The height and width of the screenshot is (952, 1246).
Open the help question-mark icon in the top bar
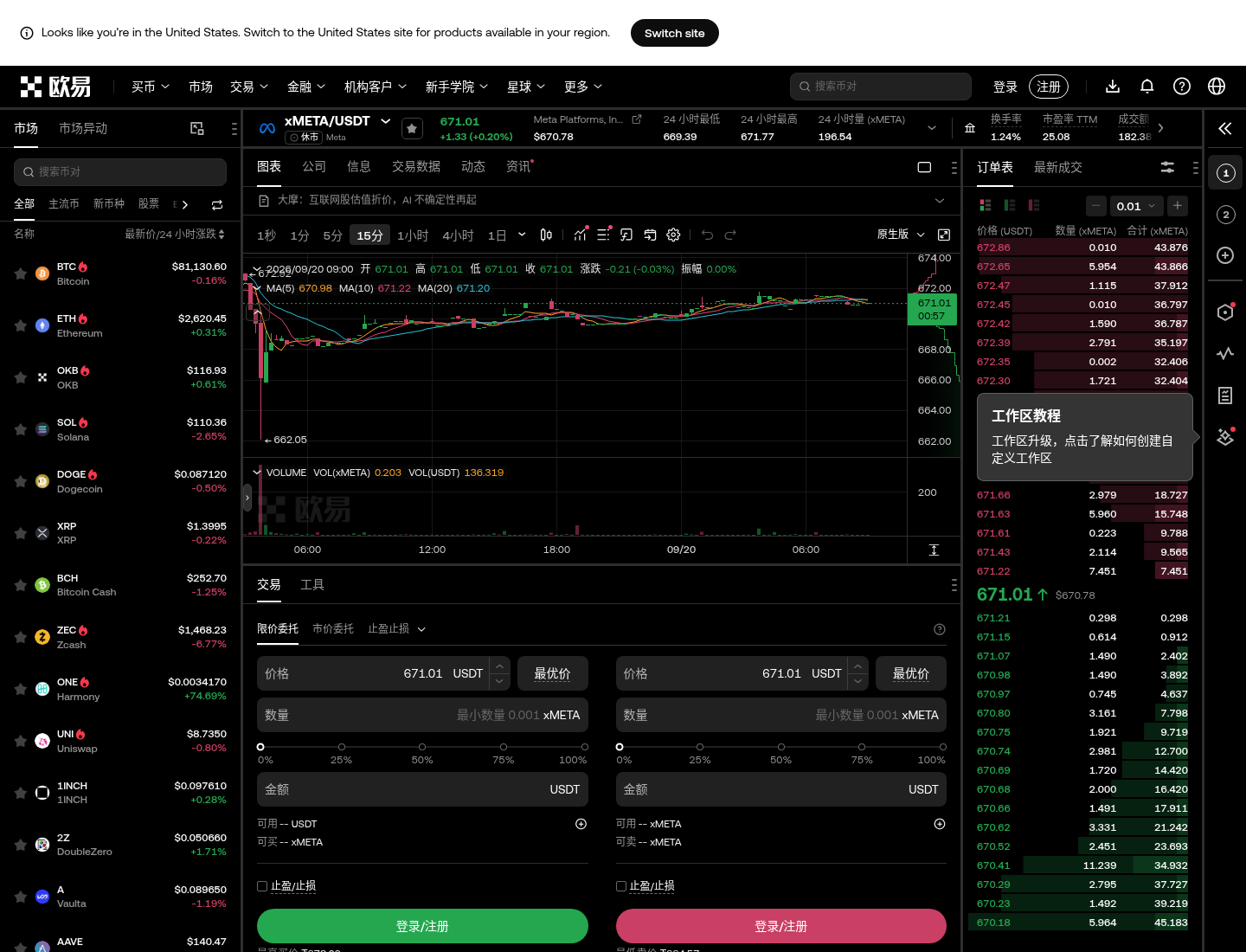pos(1182,87)
